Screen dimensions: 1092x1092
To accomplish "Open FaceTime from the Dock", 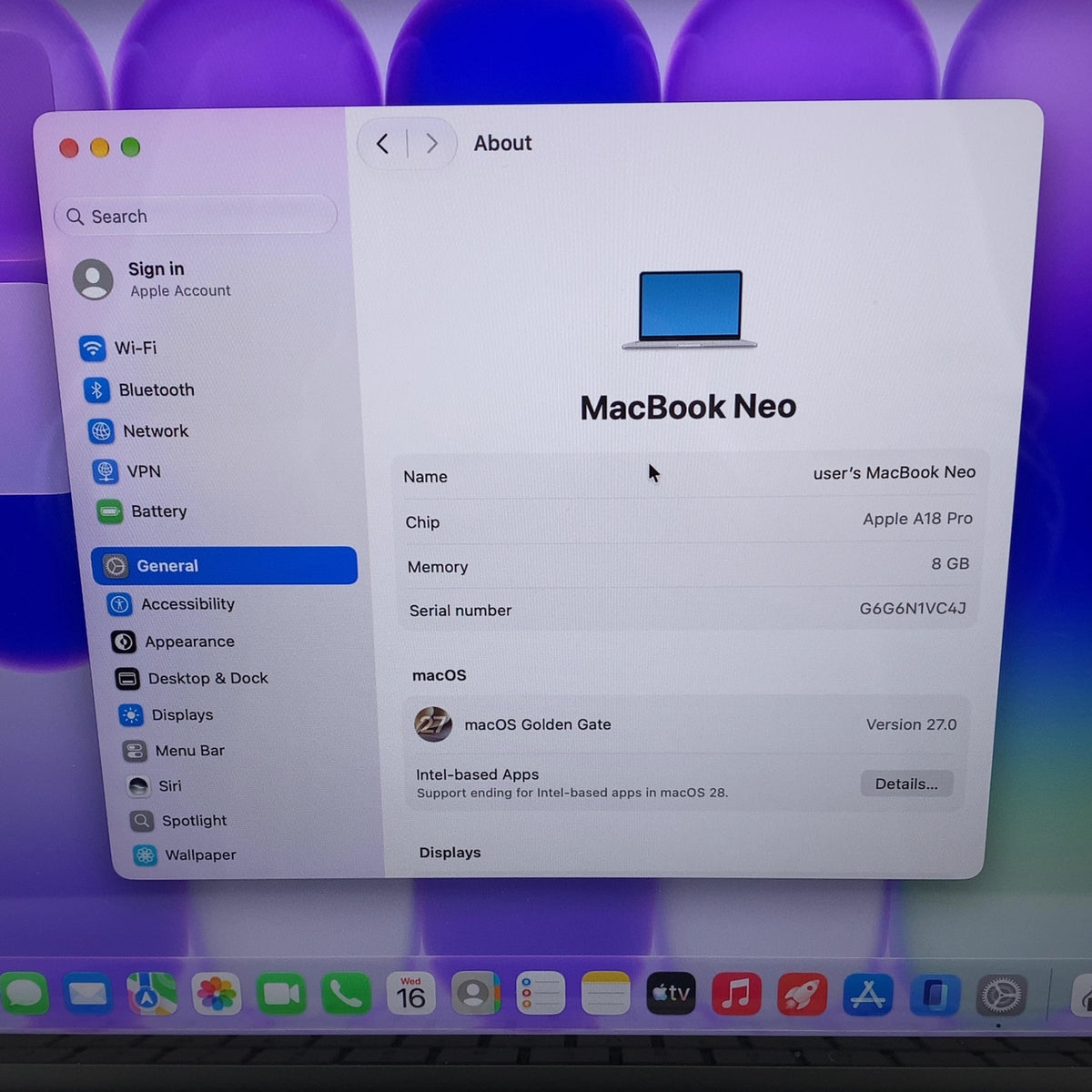I will [281, 995].
